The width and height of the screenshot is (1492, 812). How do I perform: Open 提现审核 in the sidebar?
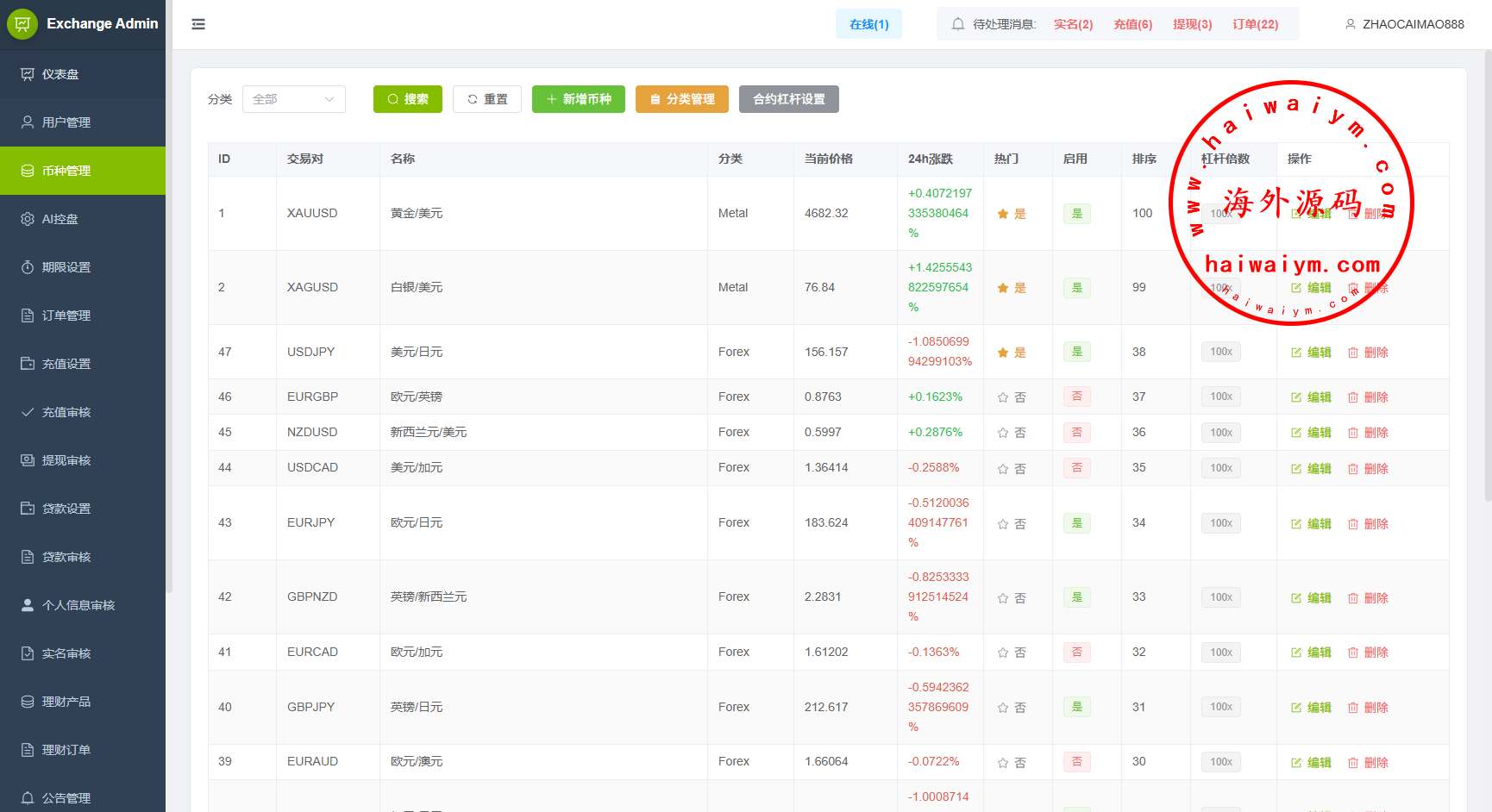(x=83, y=460)
